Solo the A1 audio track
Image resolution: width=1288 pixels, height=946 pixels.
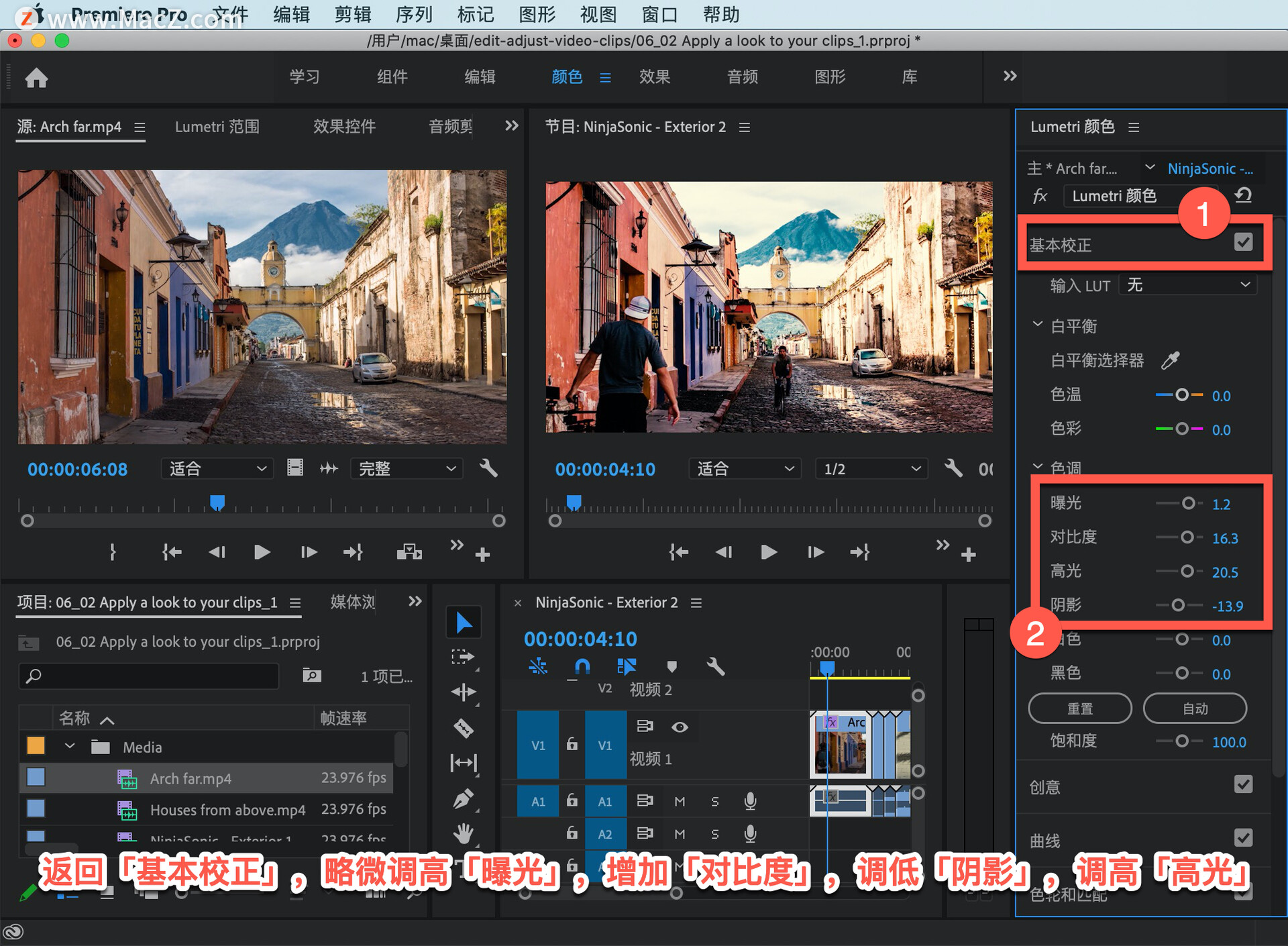pyautogui.click(x=715, y=801)
